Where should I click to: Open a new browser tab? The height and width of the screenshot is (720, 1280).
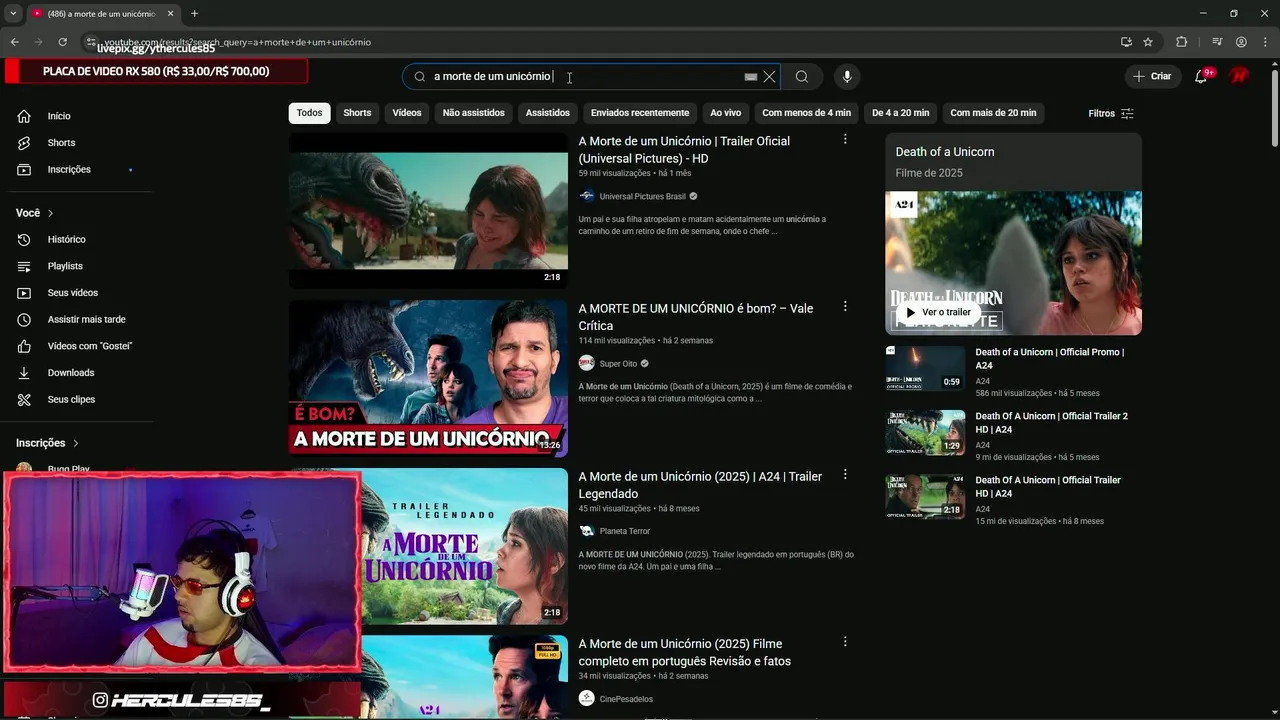coord(194,14)
